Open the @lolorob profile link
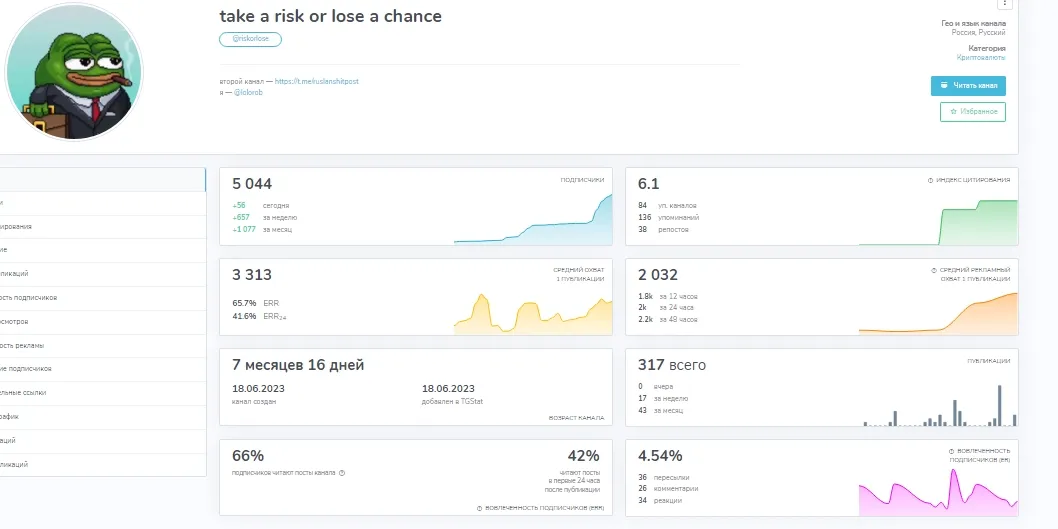1058x529 pixels. tap(248, 92)
